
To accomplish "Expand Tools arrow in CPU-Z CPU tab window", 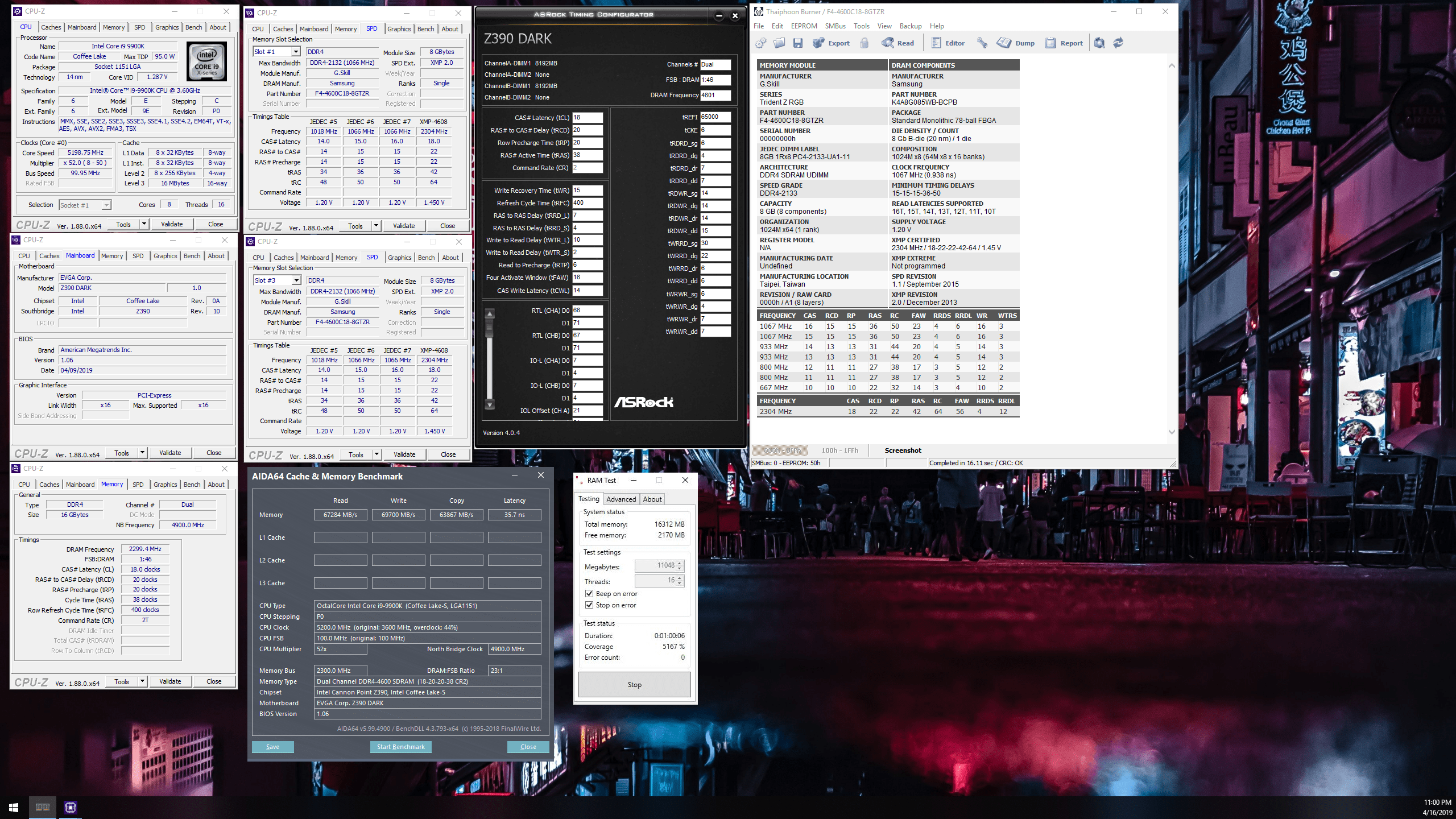I will pyautogui.click(x=144, y=224).
